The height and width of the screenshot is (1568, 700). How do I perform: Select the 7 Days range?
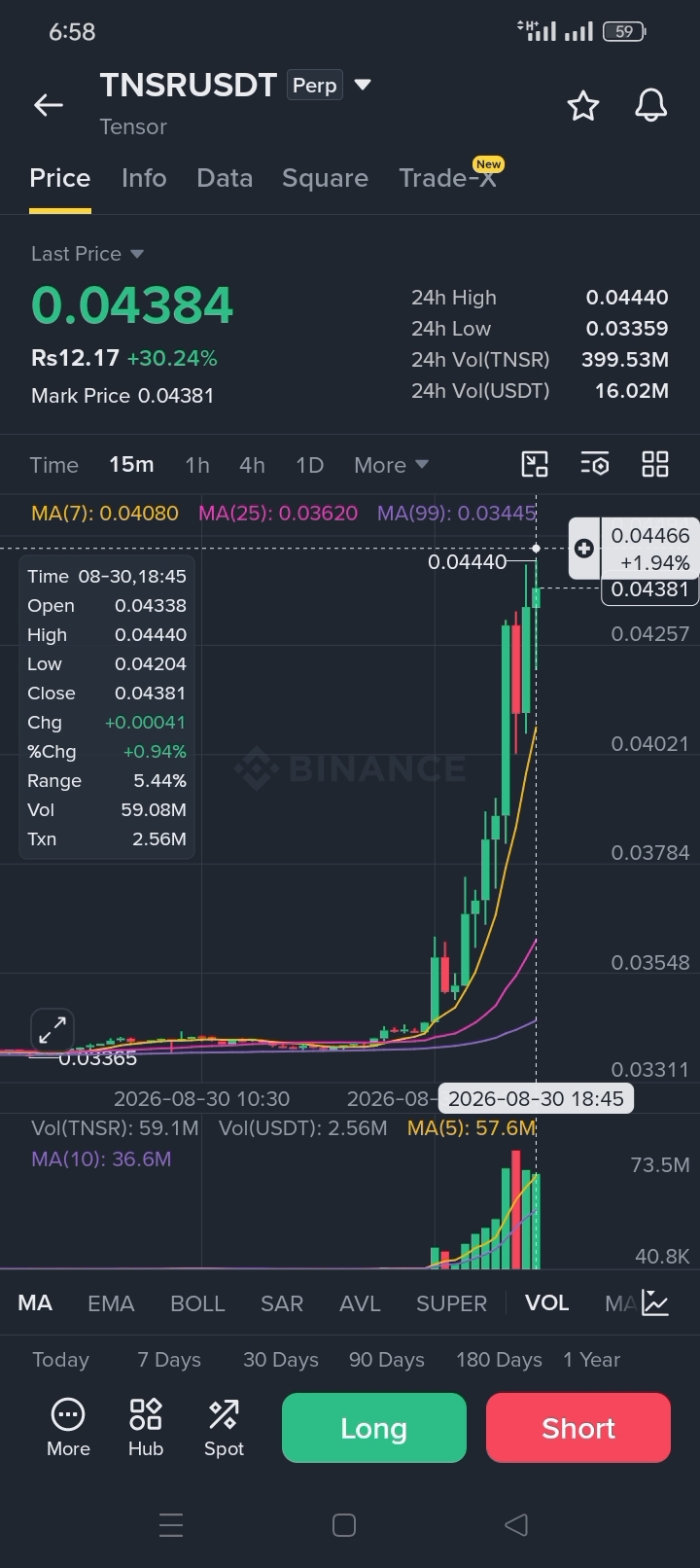click(x=169, y=1360)
